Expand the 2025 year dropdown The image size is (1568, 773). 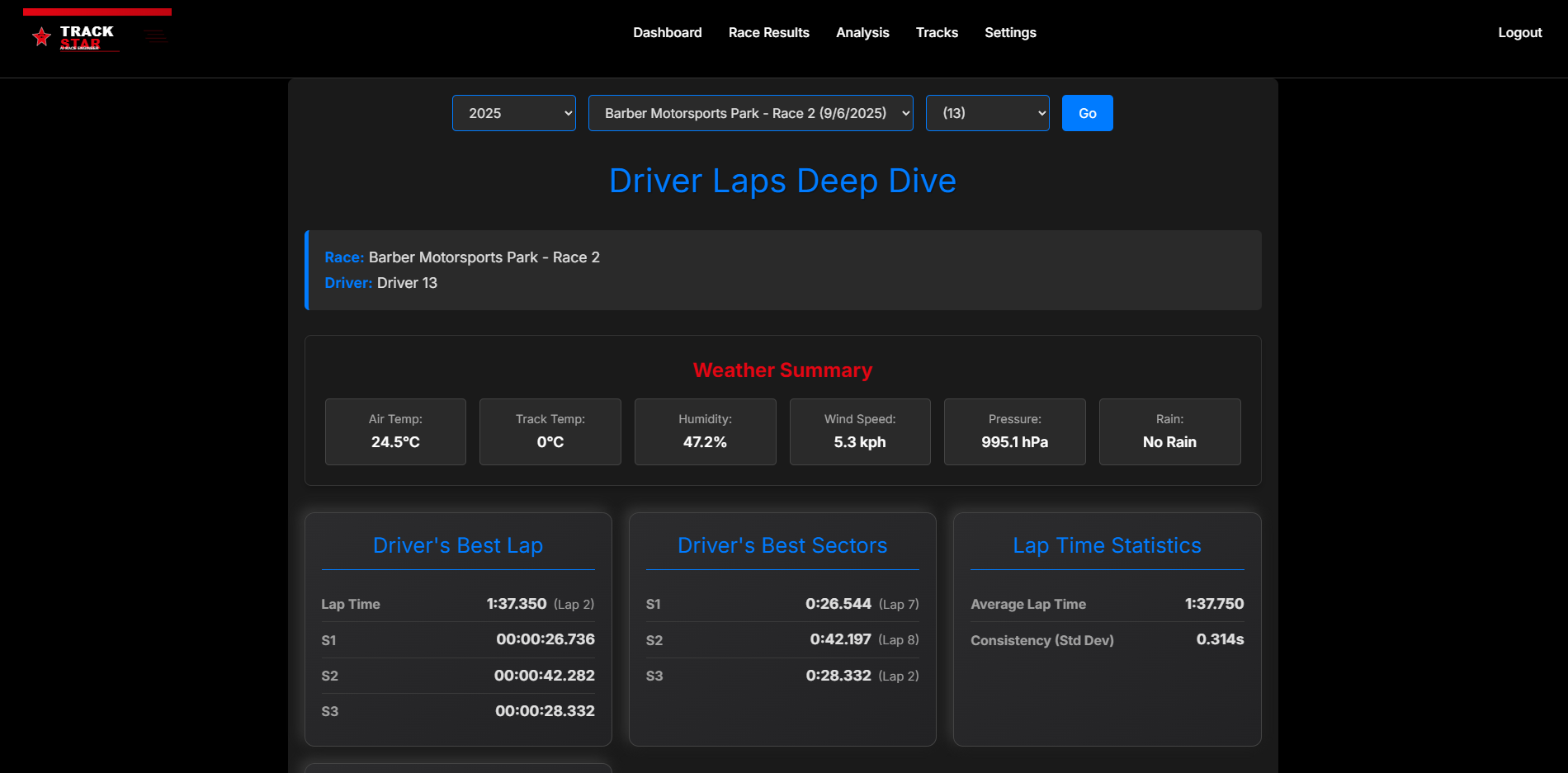pyautogui.click(x=513, y=113)
